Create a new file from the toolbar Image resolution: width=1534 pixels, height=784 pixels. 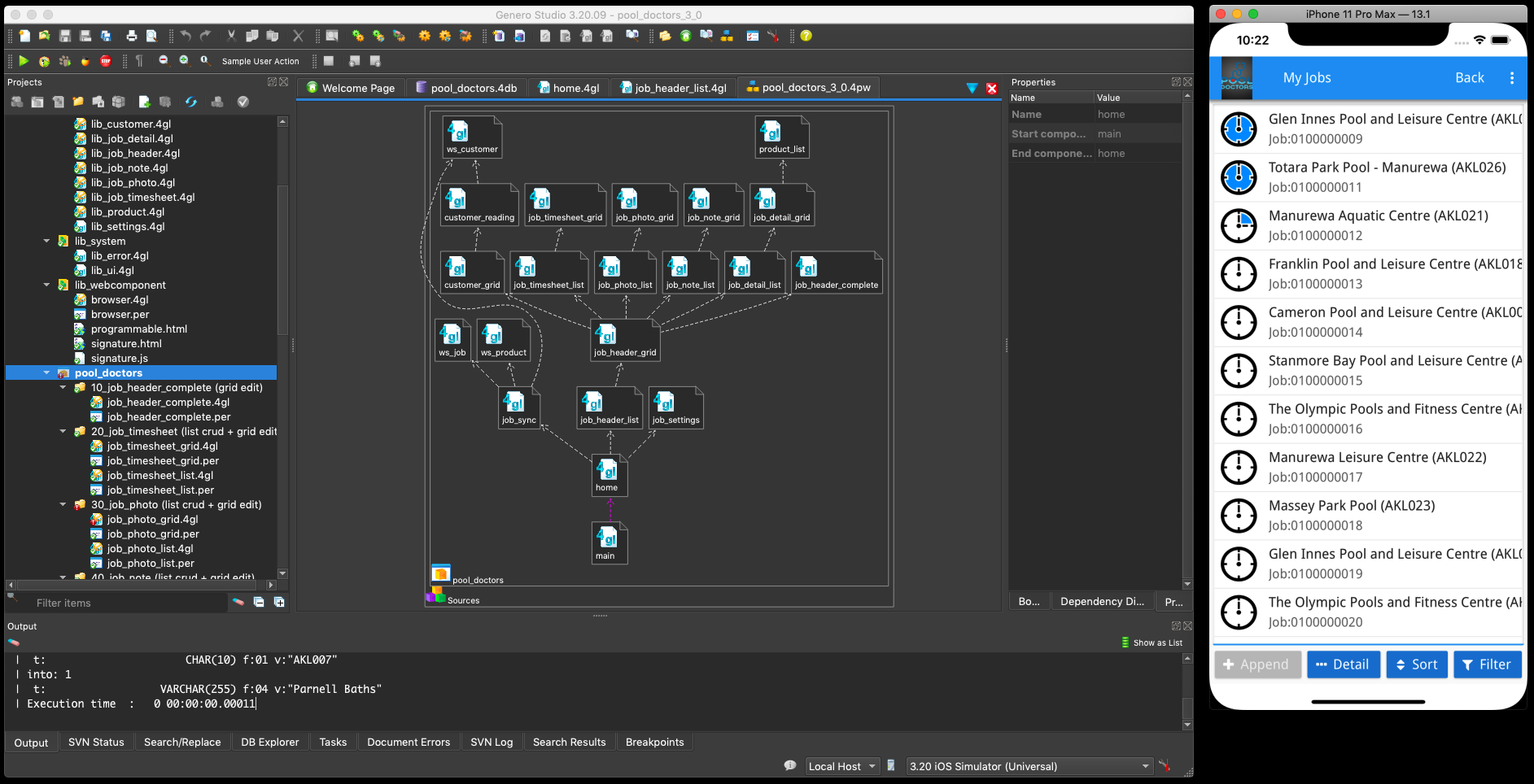24,36
